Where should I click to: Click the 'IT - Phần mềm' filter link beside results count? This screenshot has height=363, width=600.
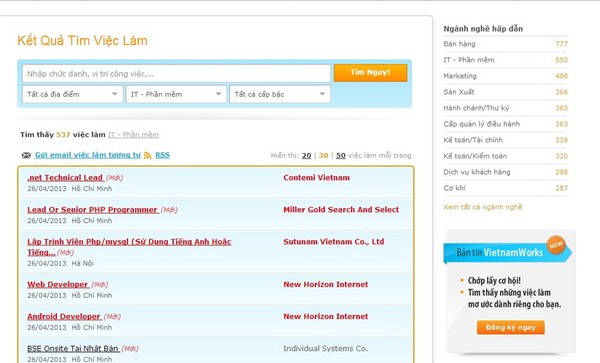click(133, 135)
